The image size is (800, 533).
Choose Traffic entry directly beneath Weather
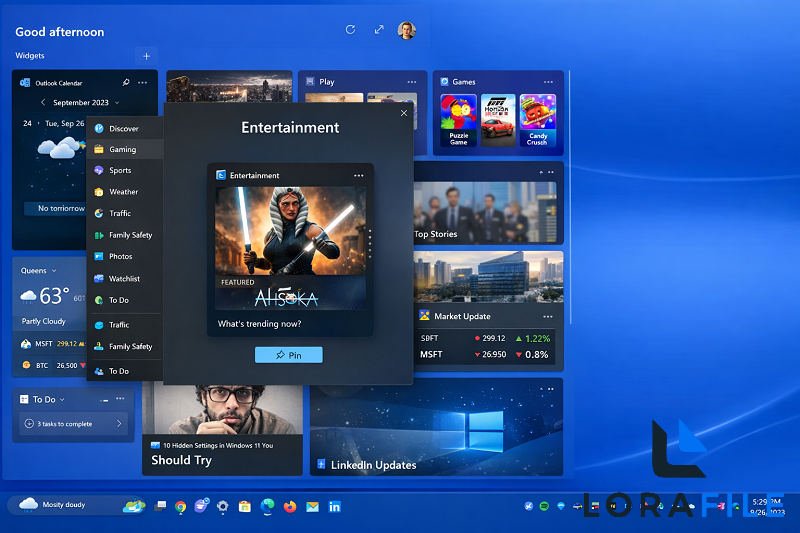click(x=124, y=213)
